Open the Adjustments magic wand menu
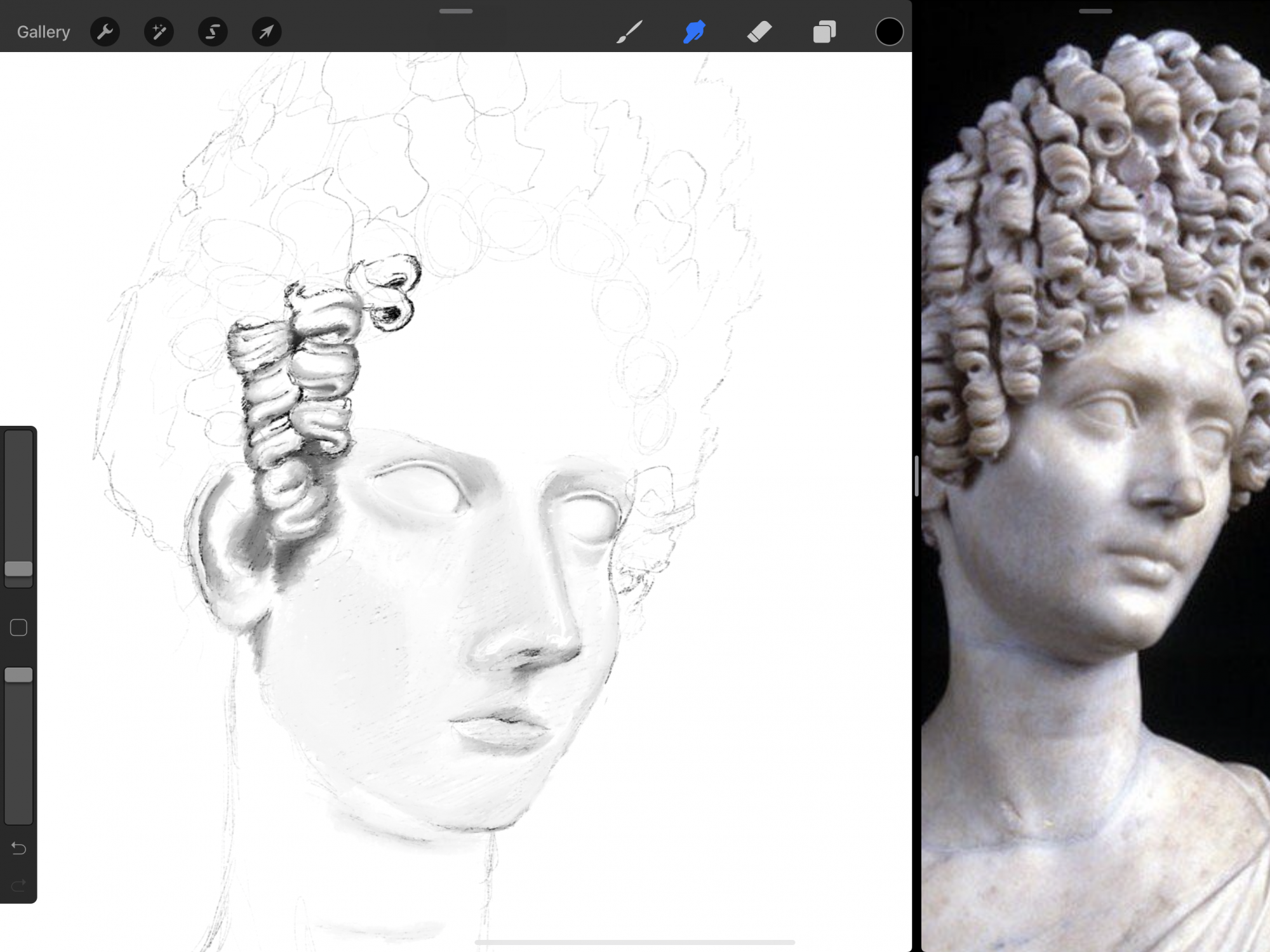The height and width of the screenshot is (952, 1270). (x=159, y=31)
